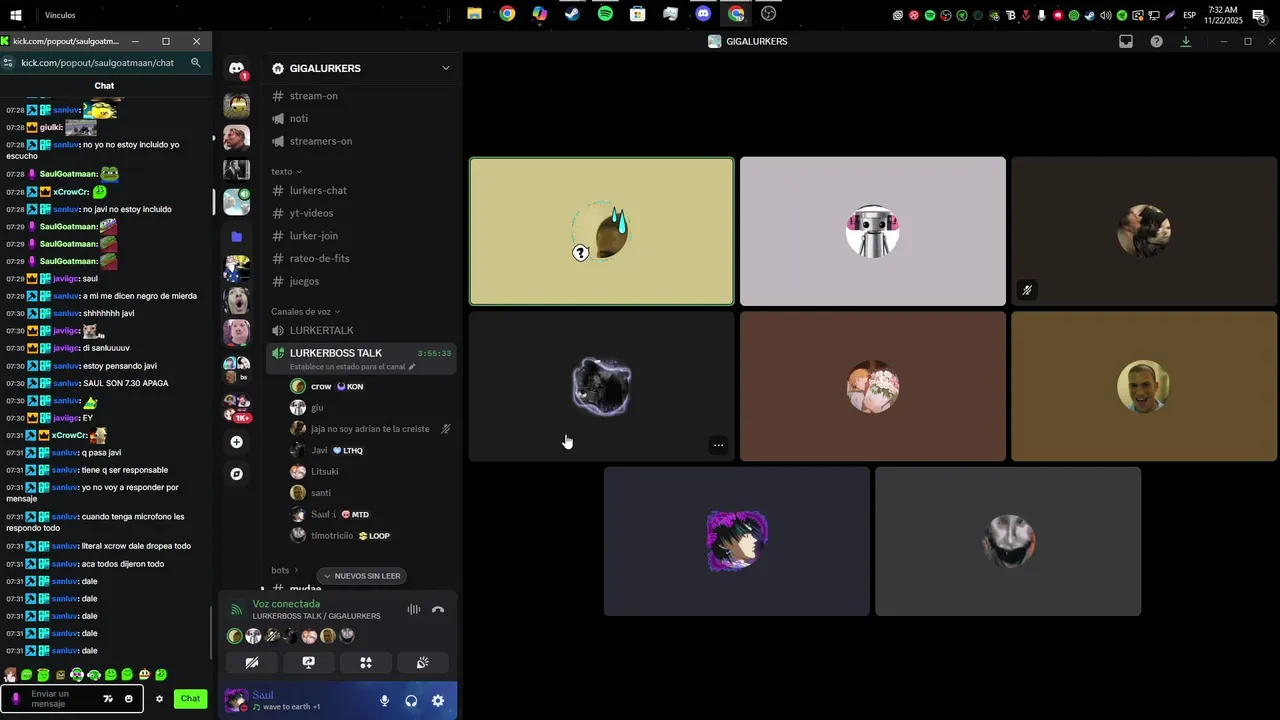The height and width of the screenshot is (720, 1280).
Task: Open Kick emote picker smiley icon
Action: click(x=128, y=699)
